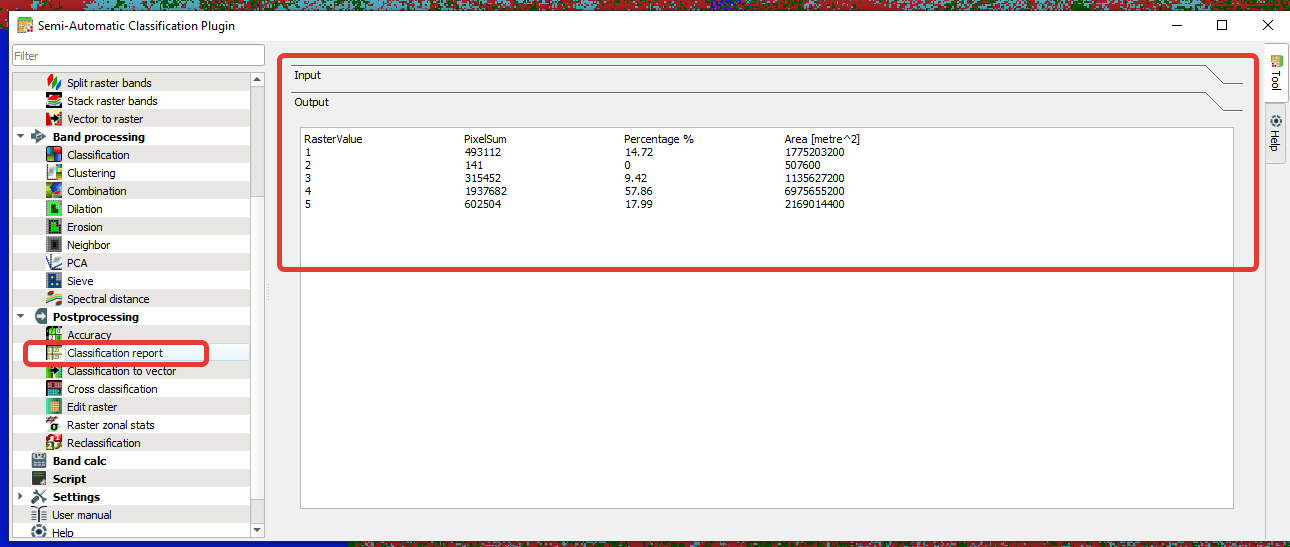Screen dimensions: 1290x547
Task: Click the tree scrollbar up arrow
Action: coord(257,79)
